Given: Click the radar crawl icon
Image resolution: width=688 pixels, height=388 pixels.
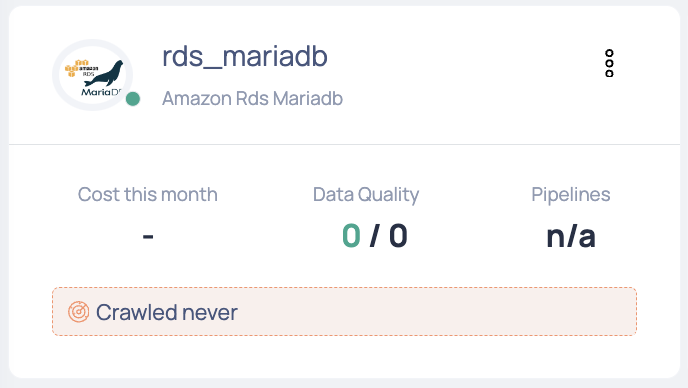Looking at the screenshot, I should point(79,312).
